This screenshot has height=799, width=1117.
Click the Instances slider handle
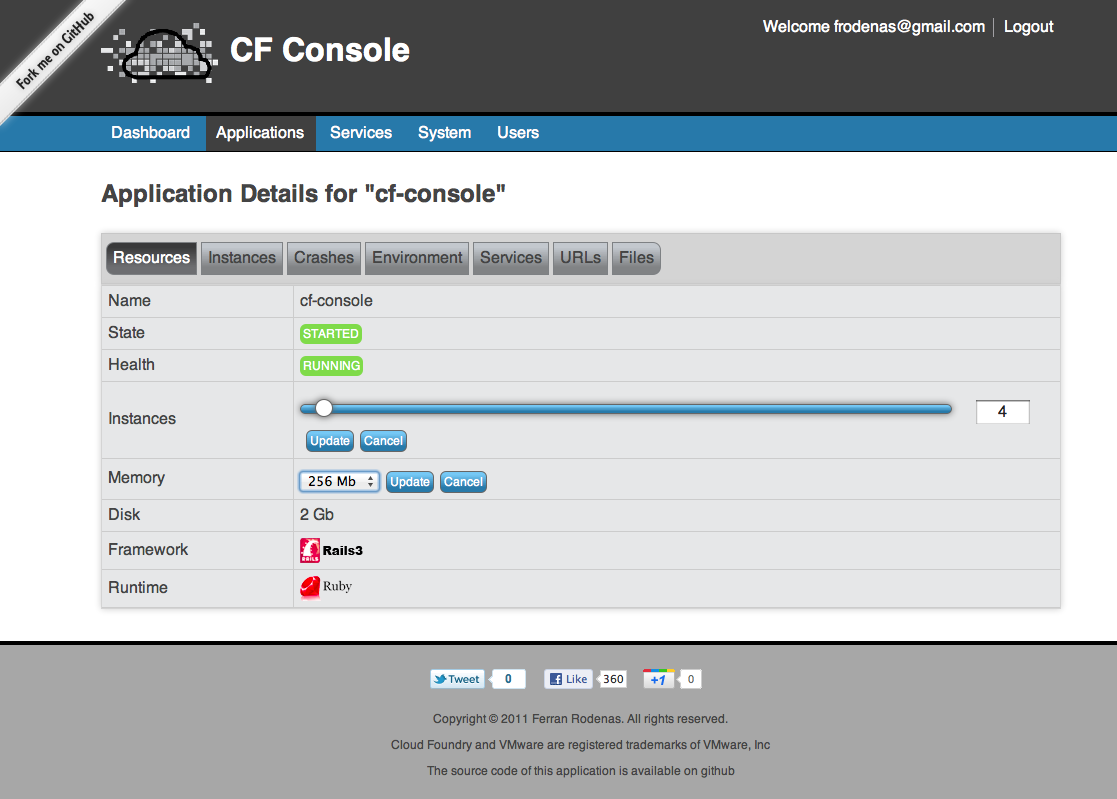coord(324,408)
